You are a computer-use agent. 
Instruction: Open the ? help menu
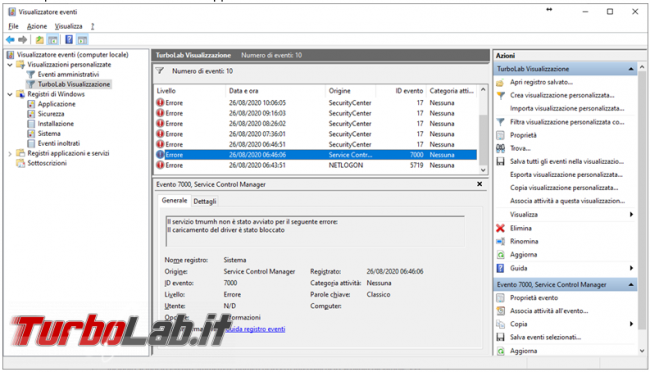(92, 26)
